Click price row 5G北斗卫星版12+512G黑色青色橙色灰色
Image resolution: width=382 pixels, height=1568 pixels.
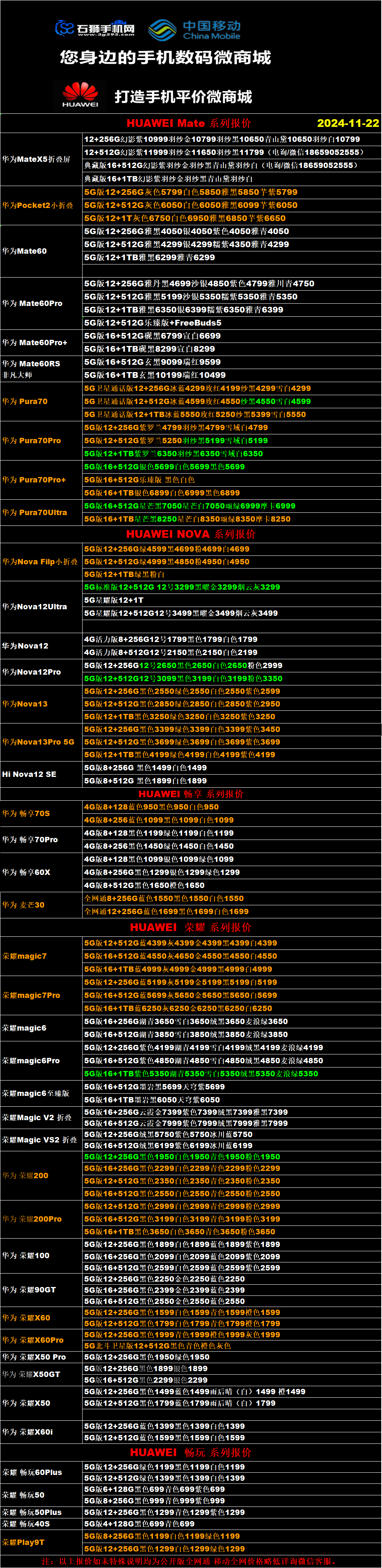click(232, 1345)
